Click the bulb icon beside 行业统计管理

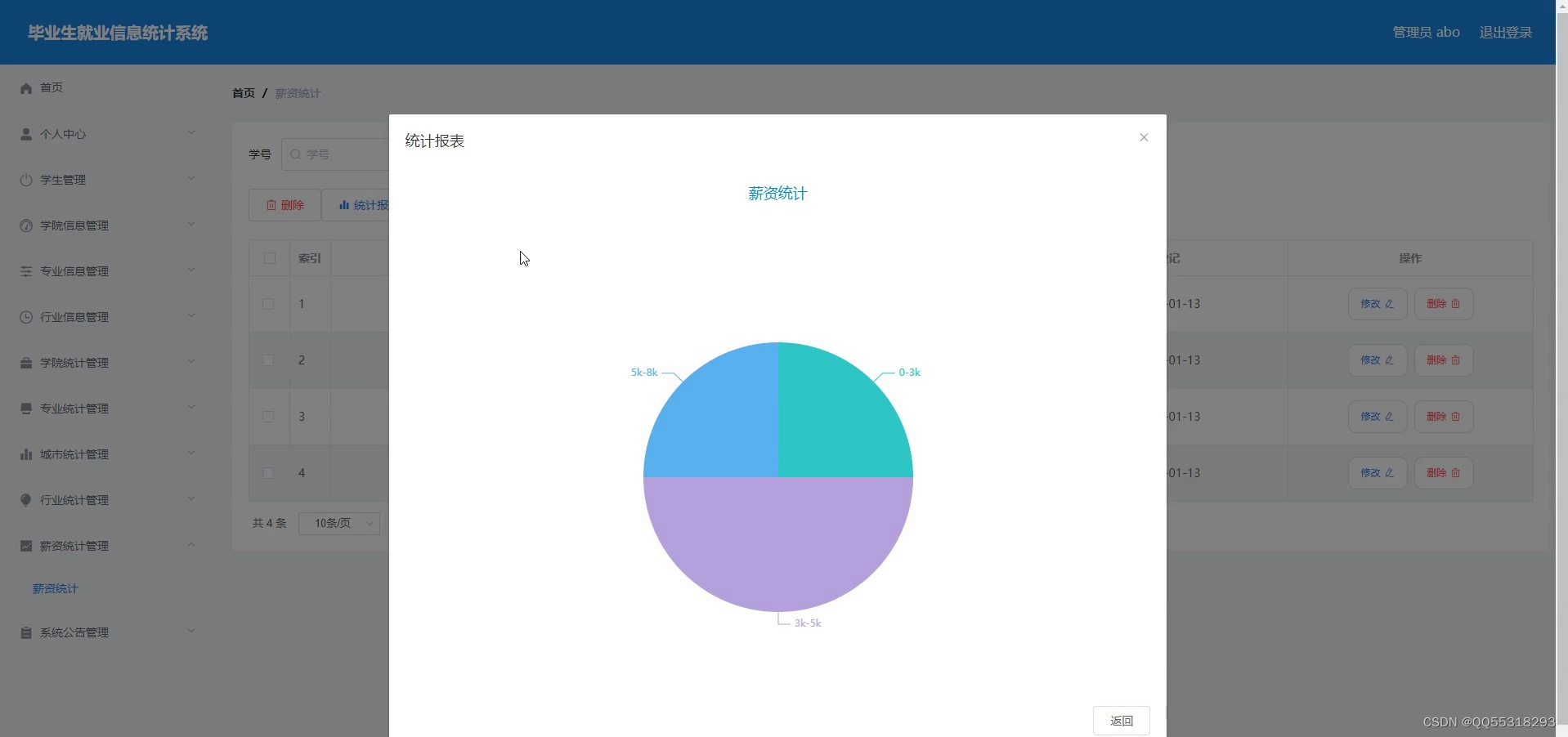pyautogui.click(x=26, y=500)
